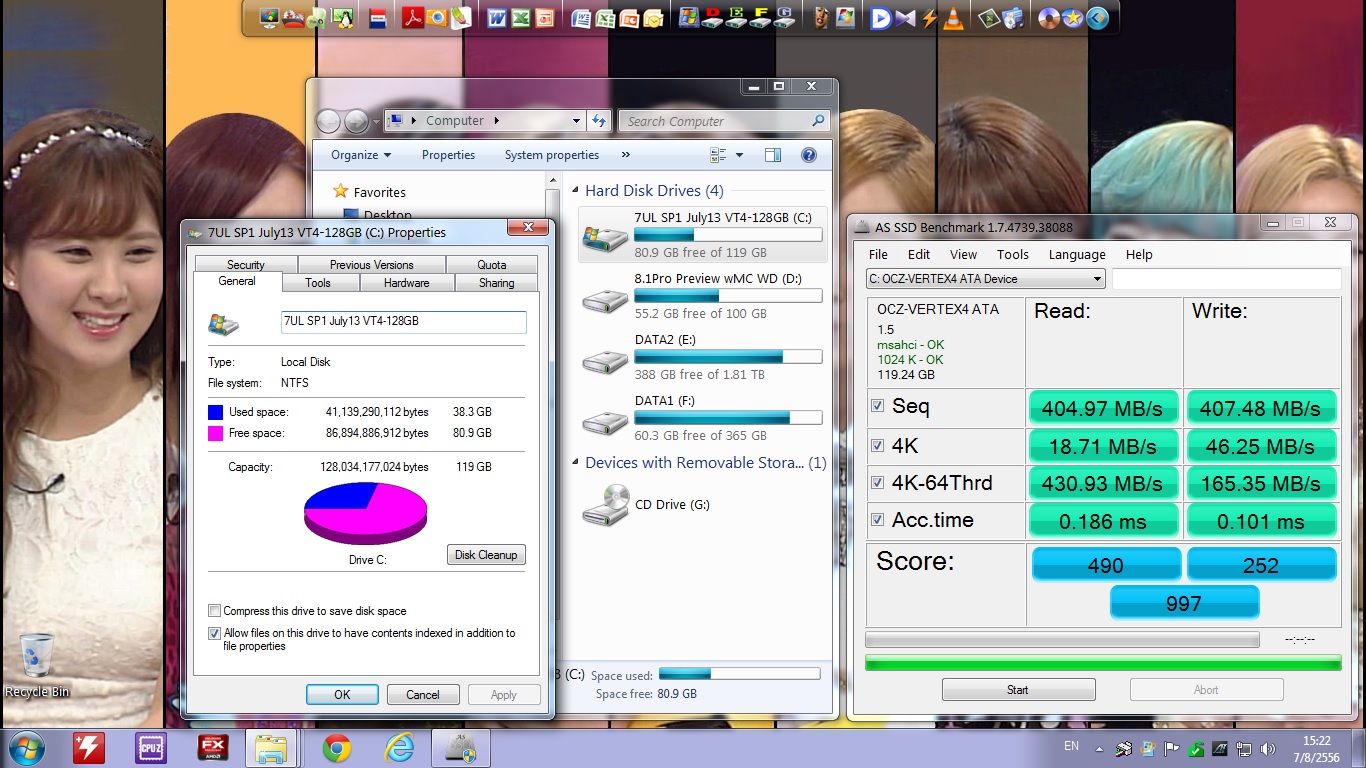
Task: Open the Winamp lightning bolt icon
Action: [x=930, y=17]
